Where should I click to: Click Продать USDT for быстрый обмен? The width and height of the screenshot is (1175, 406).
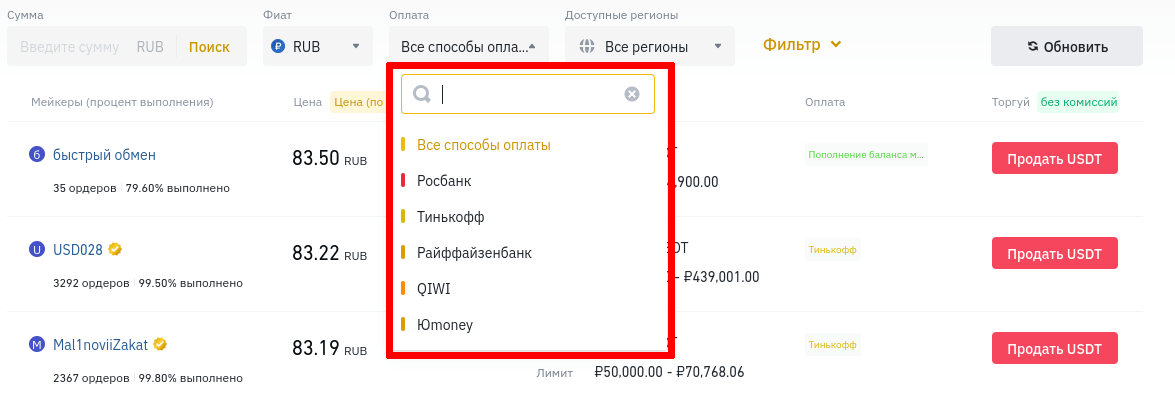[x=1054, y=158]
